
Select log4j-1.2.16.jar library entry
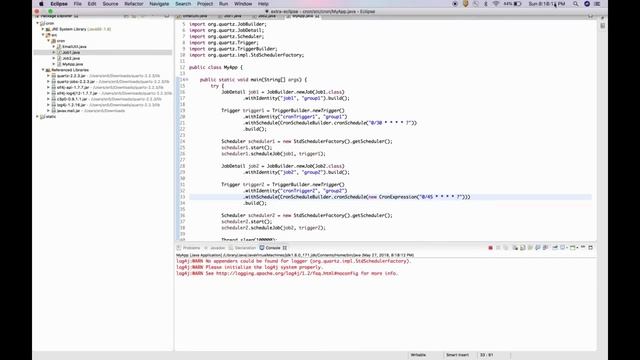(71, 105)
